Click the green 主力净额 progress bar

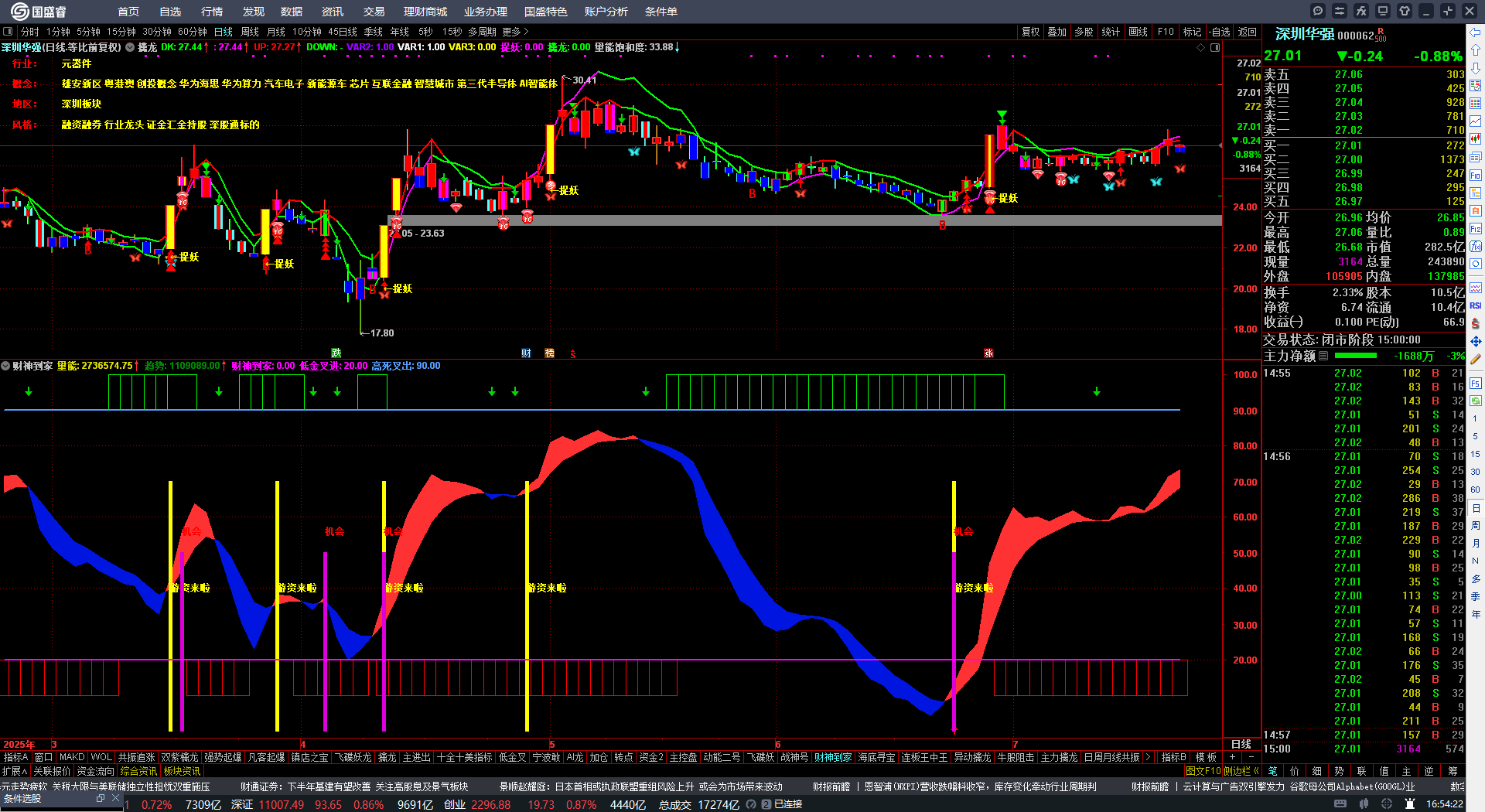[x=1356, y=356]
